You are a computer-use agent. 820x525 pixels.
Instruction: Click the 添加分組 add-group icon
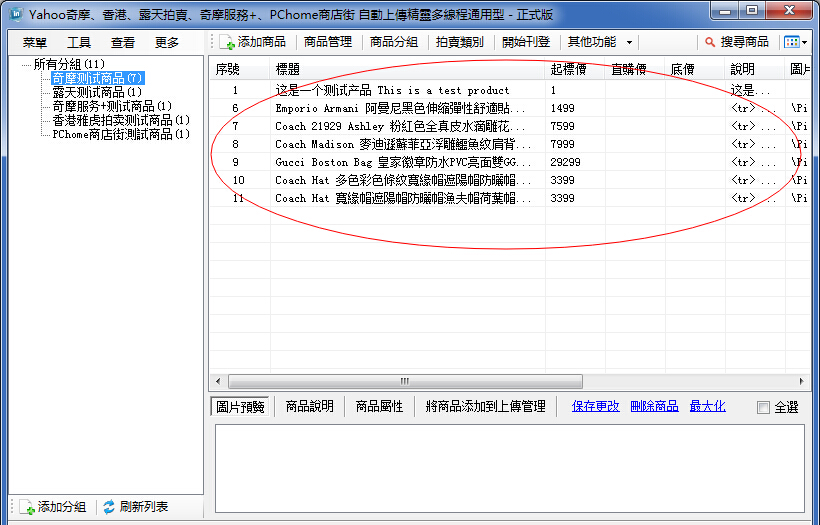27,507
